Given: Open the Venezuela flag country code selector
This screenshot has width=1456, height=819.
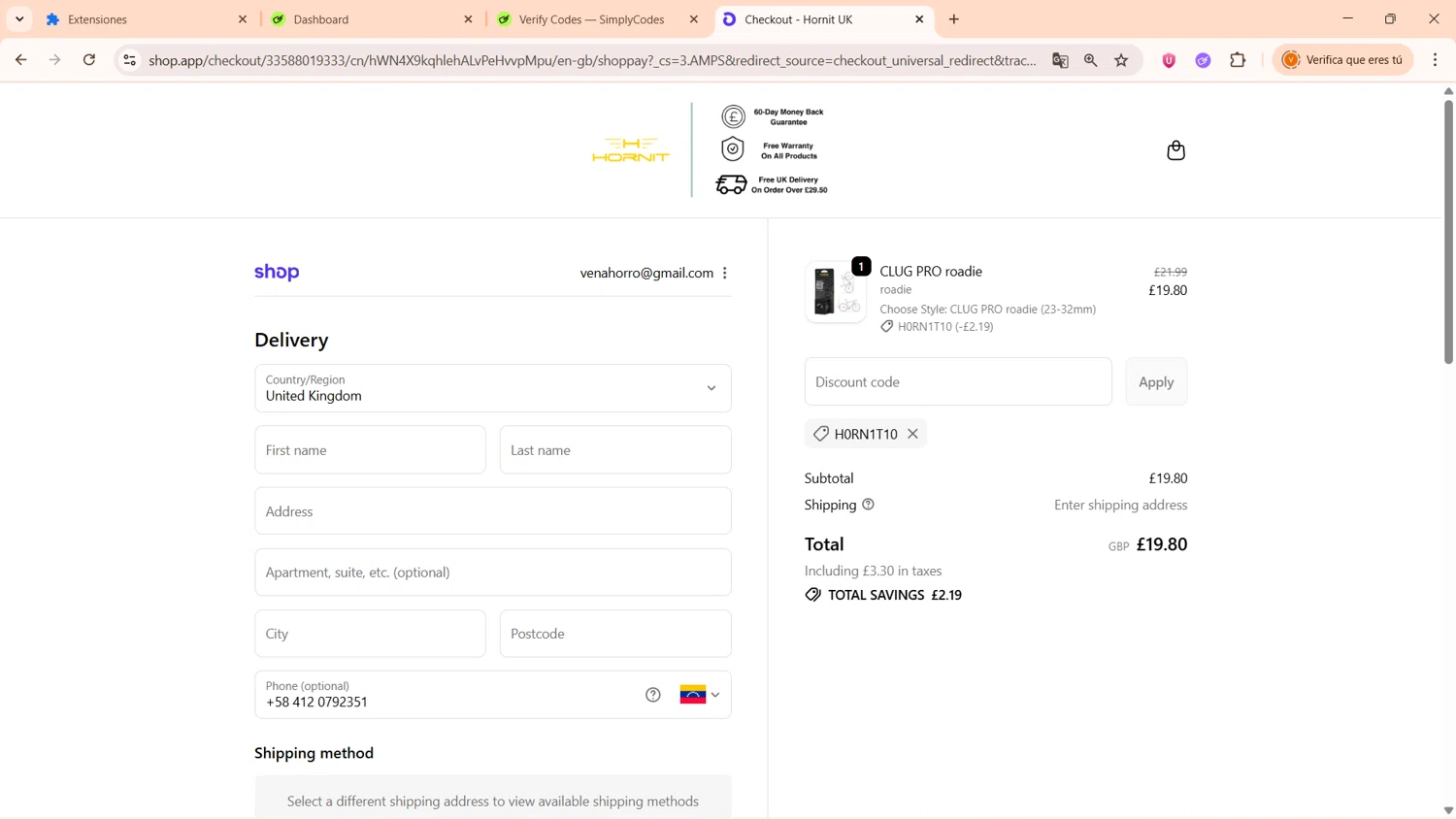Looking at the screenshot, I should [x=700, y=695].
